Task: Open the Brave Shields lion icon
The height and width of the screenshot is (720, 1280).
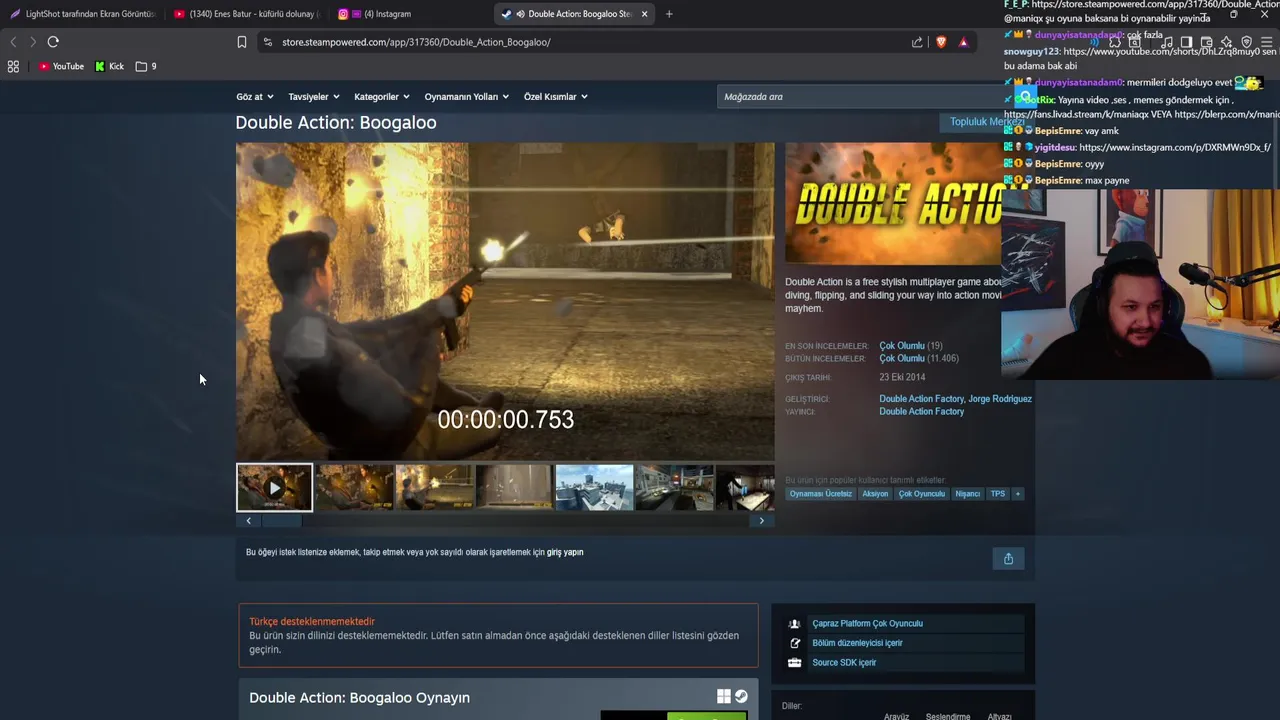Action: point(941,42)
